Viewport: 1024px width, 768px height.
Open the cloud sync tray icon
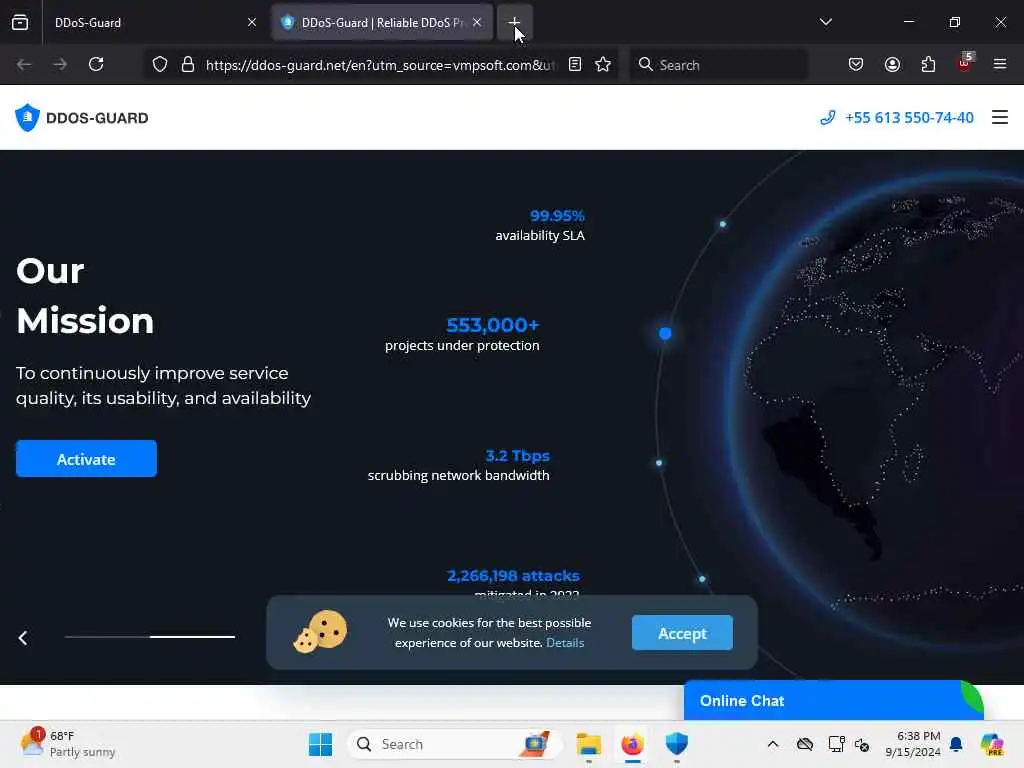[805, 744]
